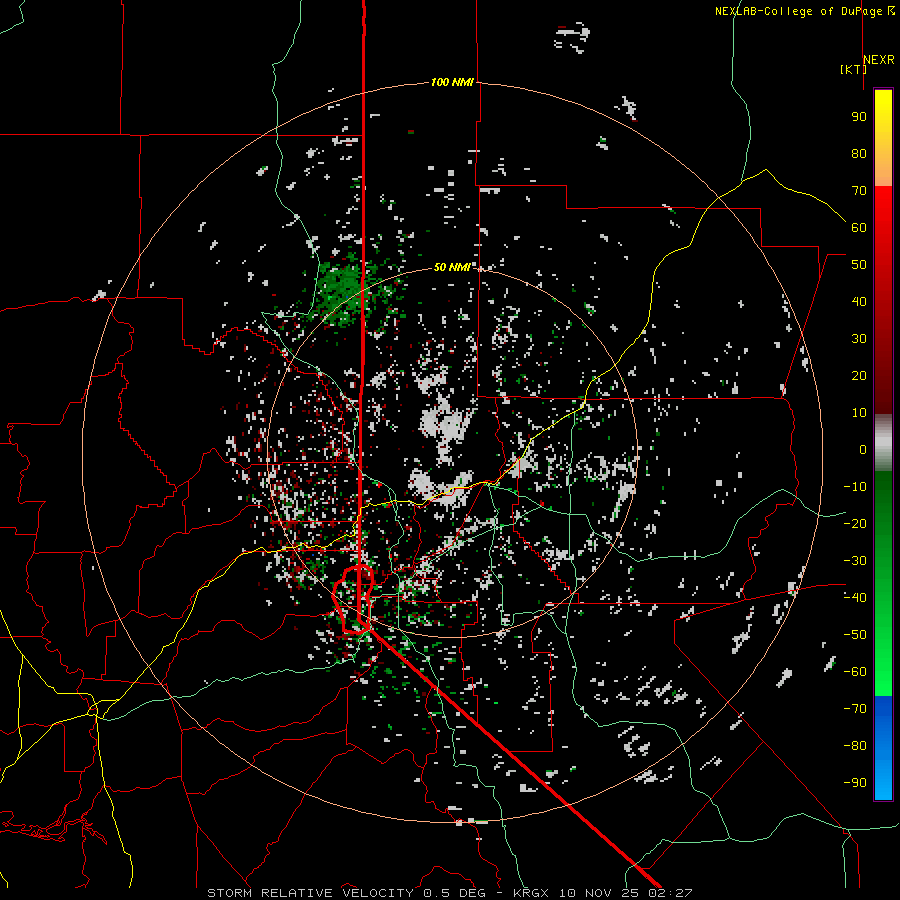This screenshot has height=900, width=900.
Task: Click the 90 value on velocity scale
Action: pos(859,117)
